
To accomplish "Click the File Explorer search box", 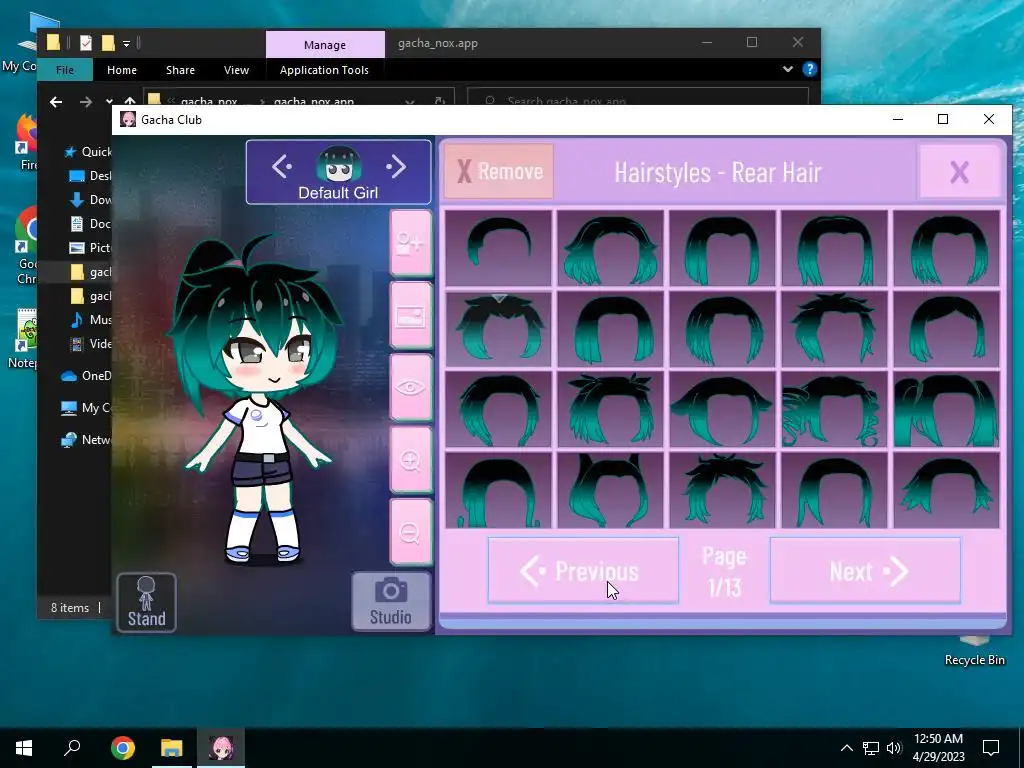I will tap(637, 99).
